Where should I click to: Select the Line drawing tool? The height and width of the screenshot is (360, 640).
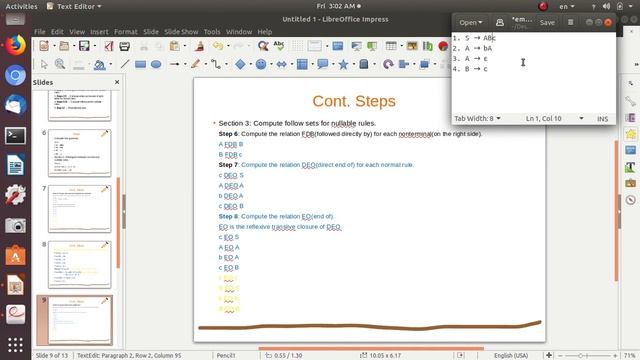pyautogui.click(x=125, y=64)
